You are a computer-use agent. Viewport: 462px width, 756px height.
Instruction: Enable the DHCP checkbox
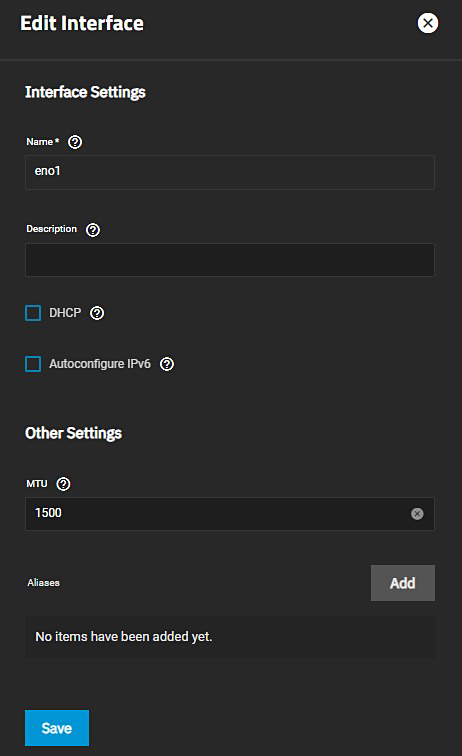(x=33, y=313)
